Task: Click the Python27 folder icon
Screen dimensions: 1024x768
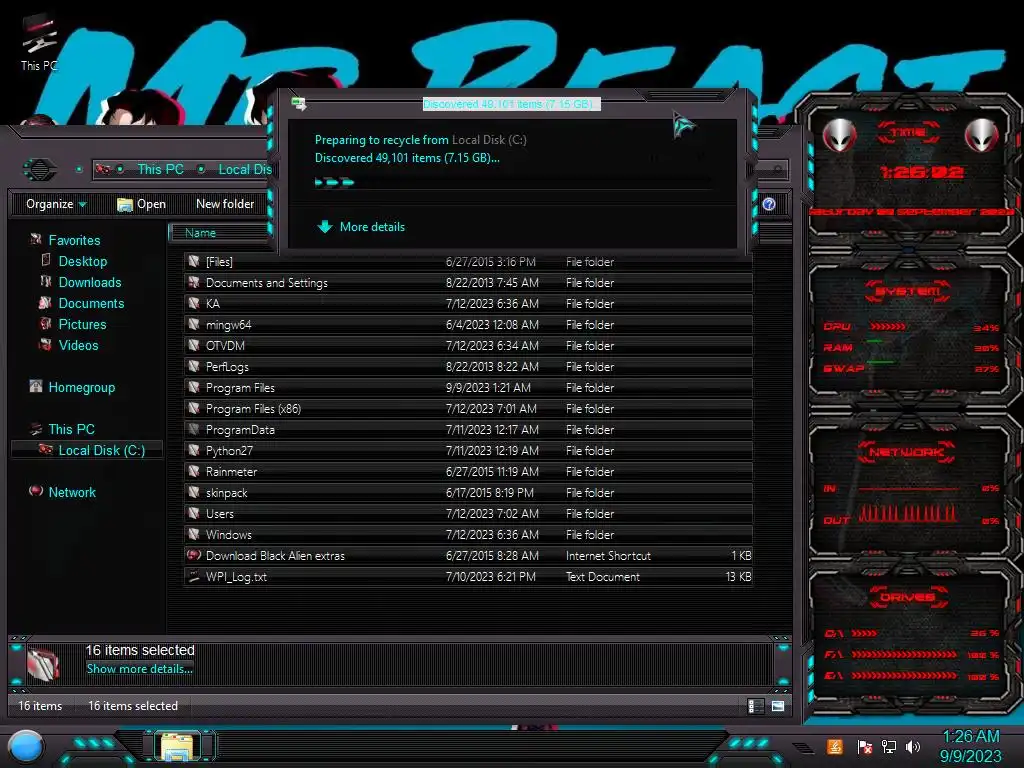Action: (194, 450)
